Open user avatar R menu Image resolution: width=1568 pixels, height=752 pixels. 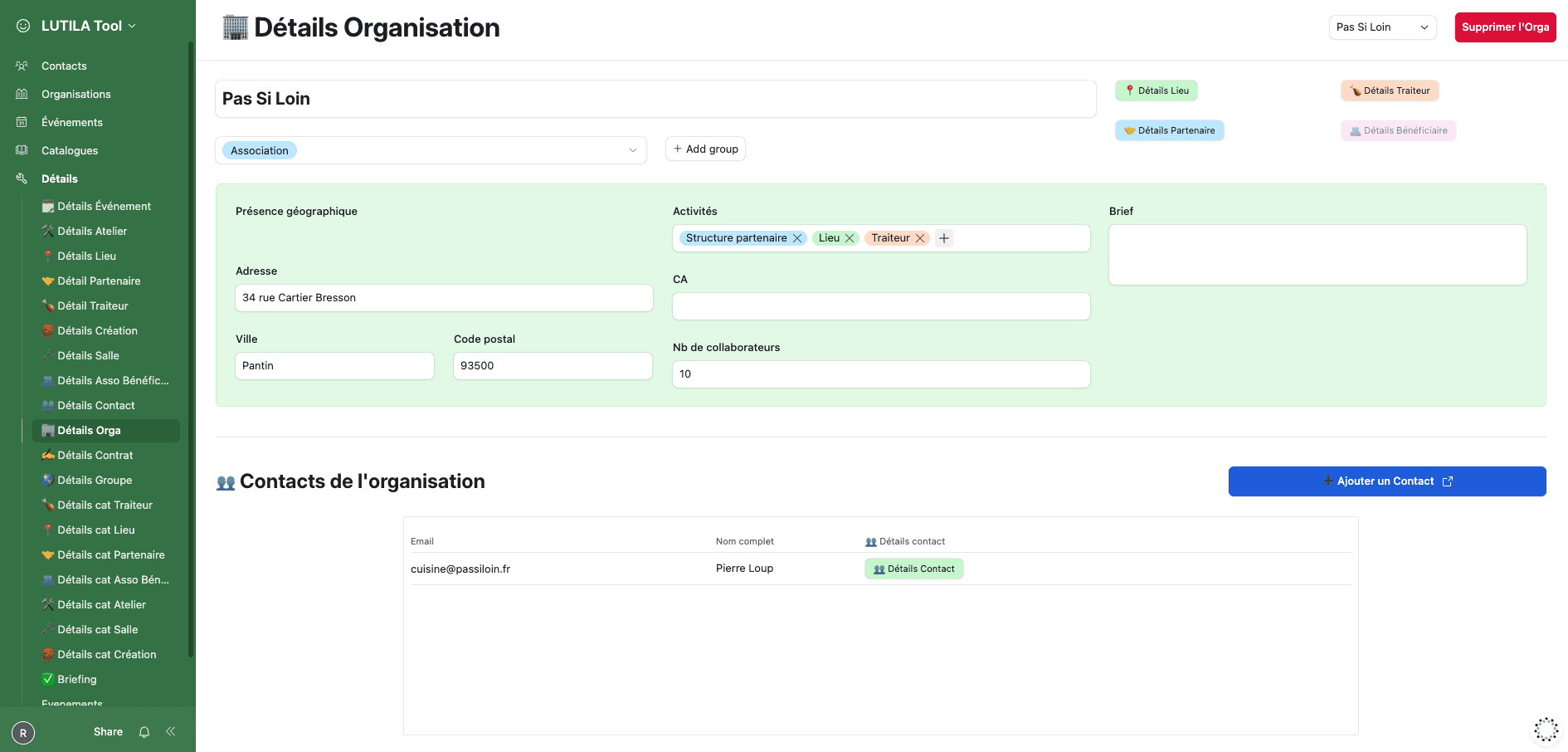coord(23,733)
